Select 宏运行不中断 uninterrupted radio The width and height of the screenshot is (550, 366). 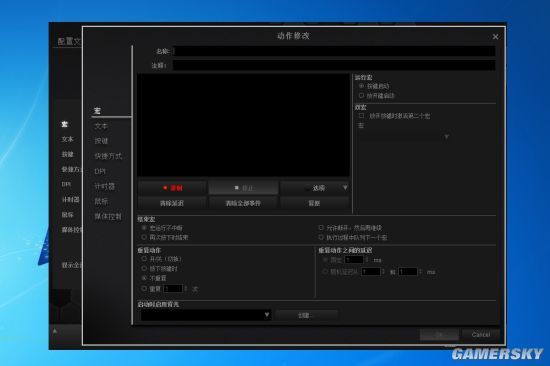pos(144,228)
